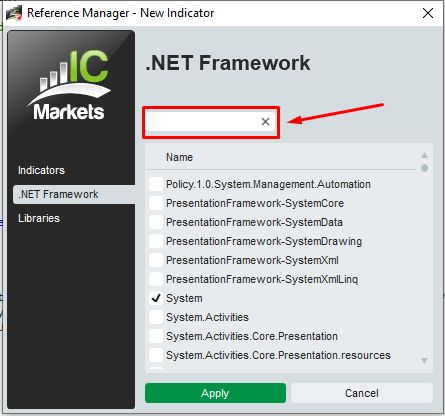Image resolution: width=445 pixels, height=416 pixels.
Task: Sort by the Name column header
Action: 179,157
